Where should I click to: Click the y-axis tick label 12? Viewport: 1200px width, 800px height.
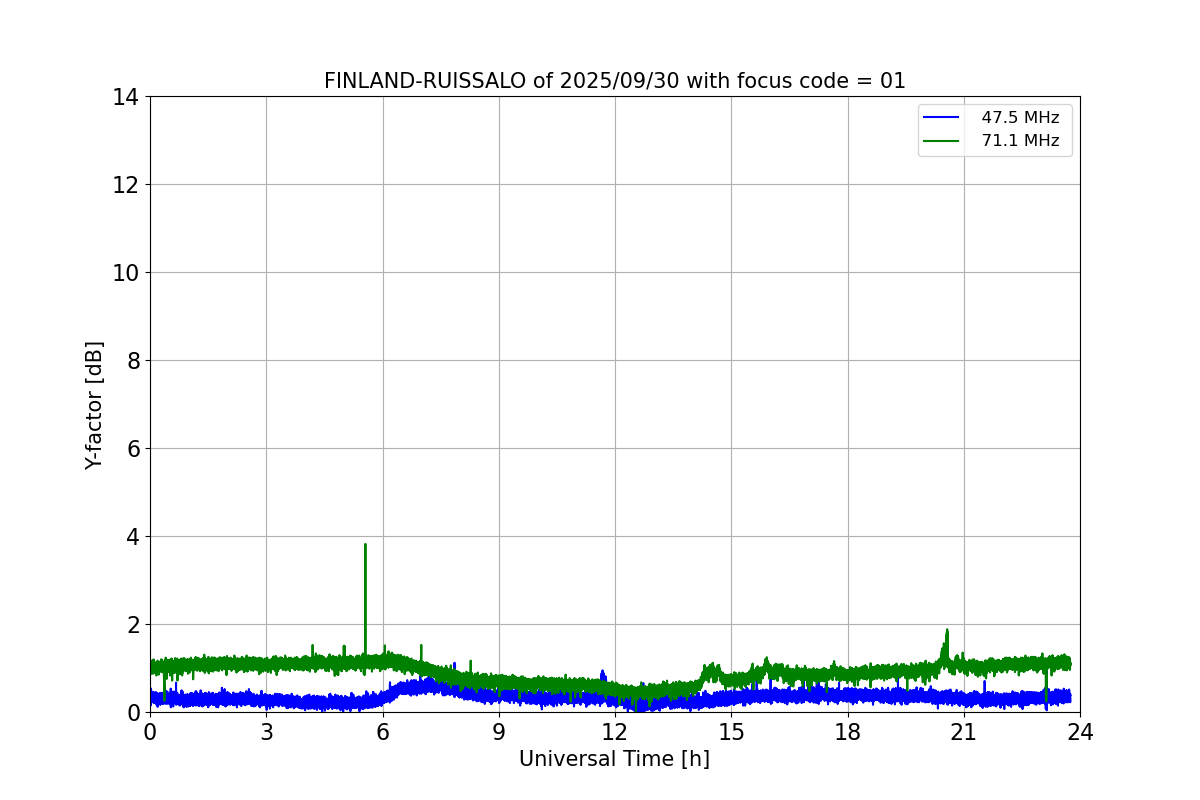point(126,185)
